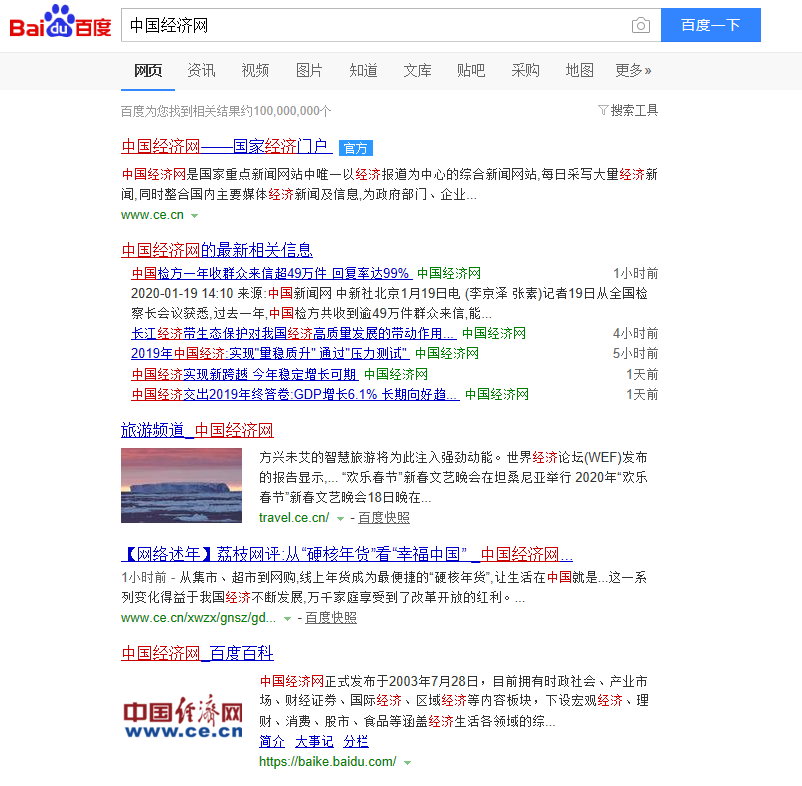
Task: Open news 中国检方一年收群众来信超49万件
Action: click(272, 274)
